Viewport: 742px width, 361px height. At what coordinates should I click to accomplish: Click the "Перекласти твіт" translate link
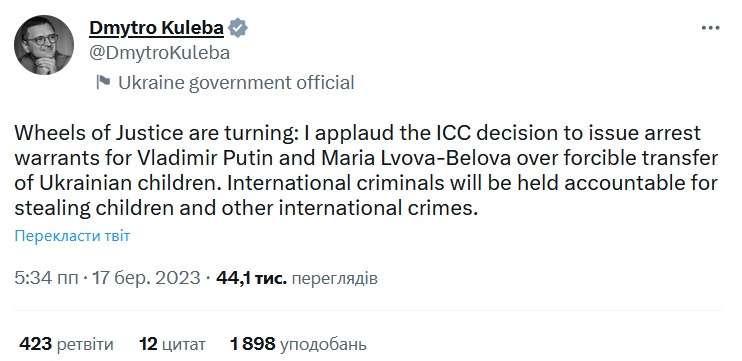pyautogui.click(x=72, y=236)
